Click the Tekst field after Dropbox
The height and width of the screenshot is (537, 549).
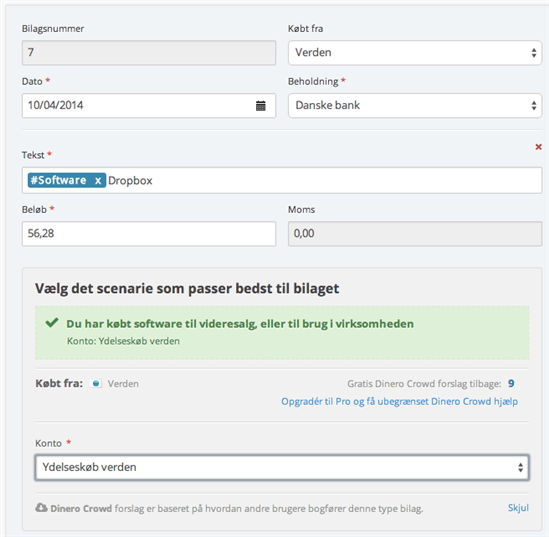pyautogui.click(x=347, y=181)
